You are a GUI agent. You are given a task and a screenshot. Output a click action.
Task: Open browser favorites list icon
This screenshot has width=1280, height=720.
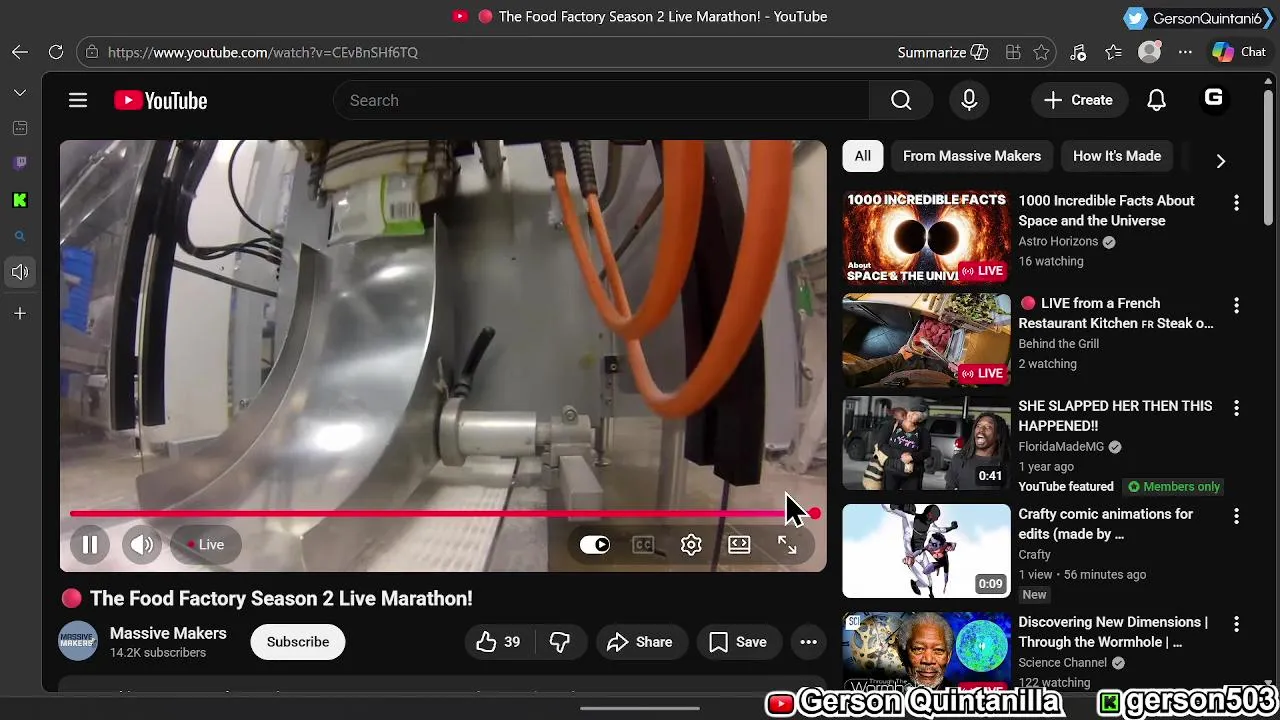coord(1114,52)
